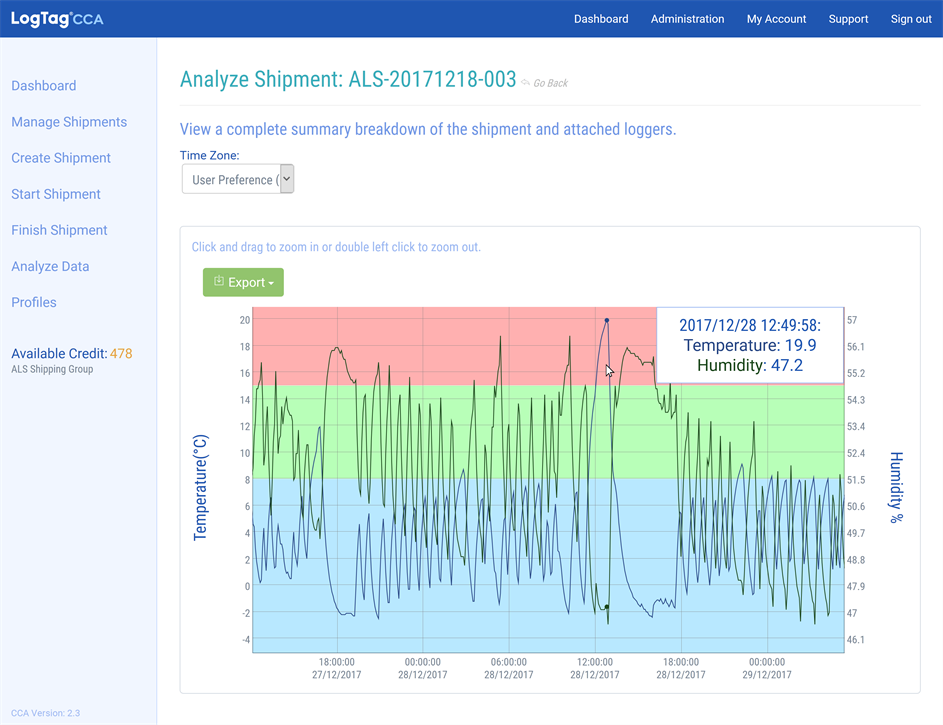Select Finish Shipment in the sidebar

59,230
